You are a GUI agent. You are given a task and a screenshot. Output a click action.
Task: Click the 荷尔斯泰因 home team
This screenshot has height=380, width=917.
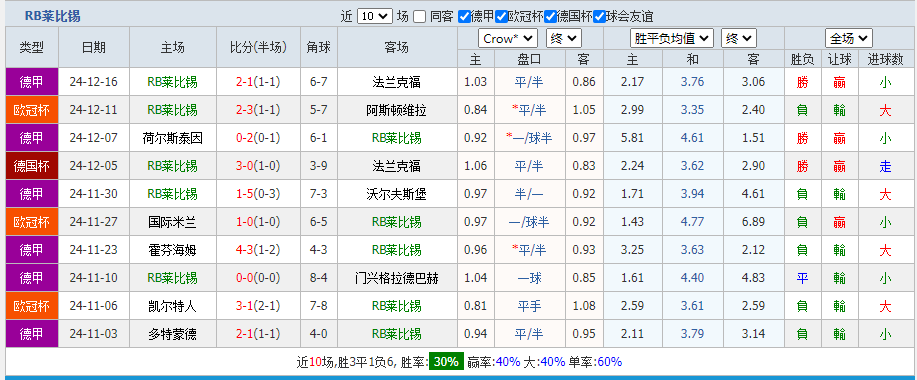[173, 138]
